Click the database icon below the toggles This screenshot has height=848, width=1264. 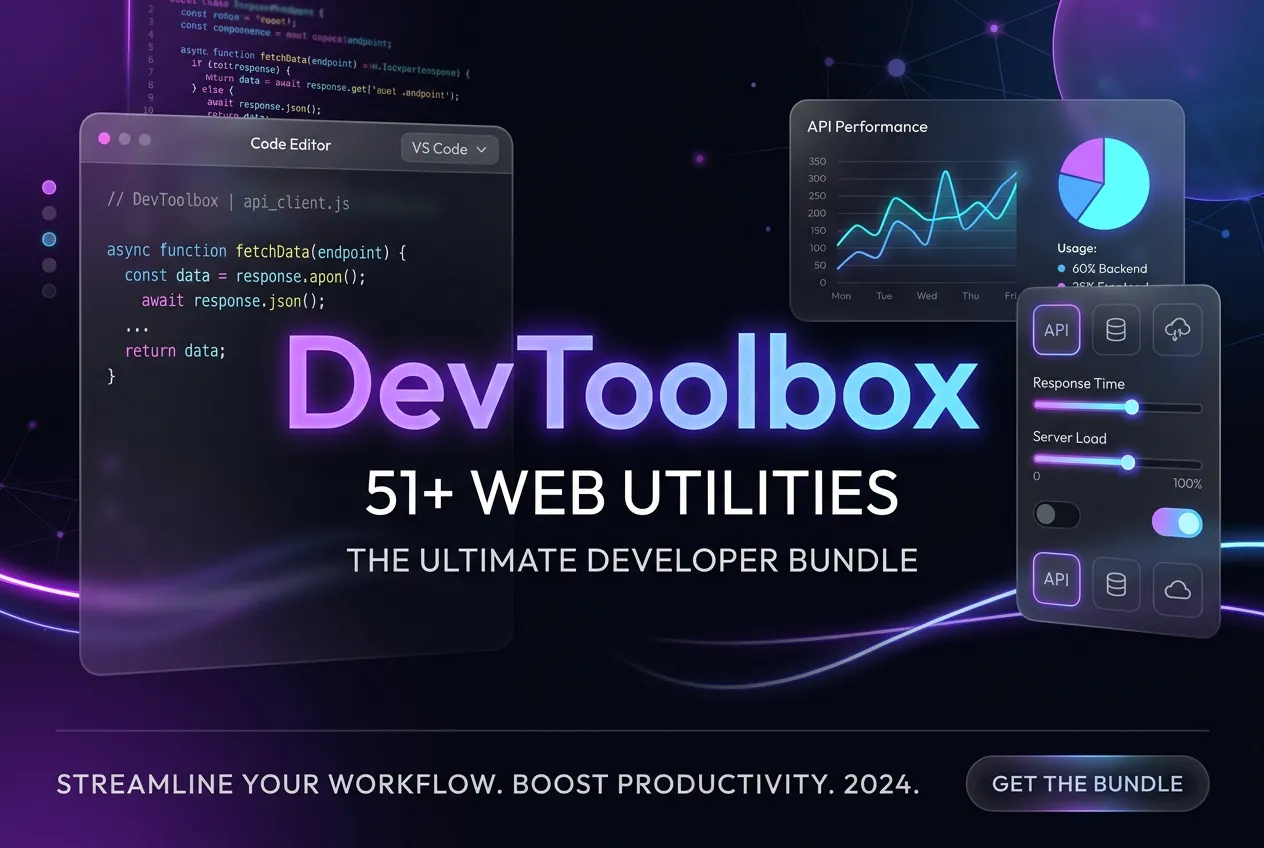(x=1116, y=584)
